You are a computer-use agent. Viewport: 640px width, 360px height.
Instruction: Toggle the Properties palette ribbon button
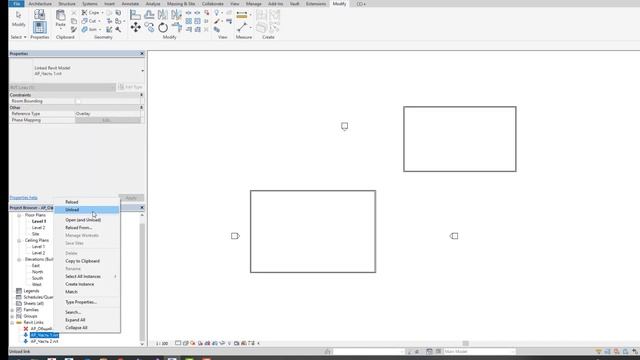40,27
